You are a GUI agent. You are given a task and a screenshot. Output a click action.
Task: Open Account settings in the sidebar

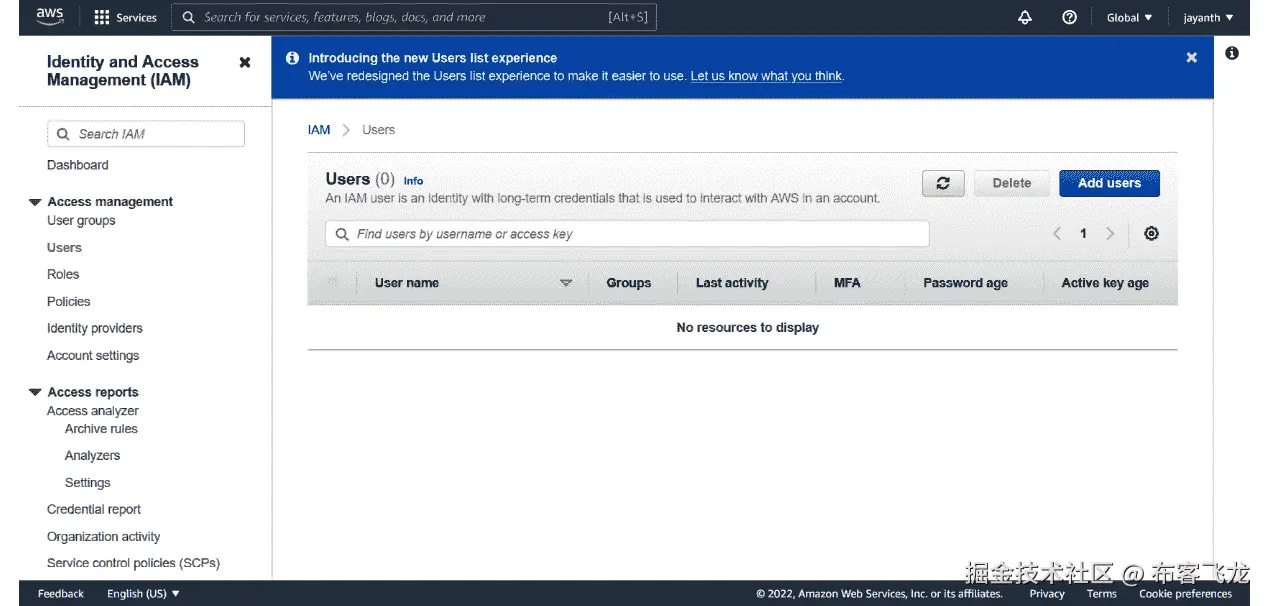pos(93,356)
